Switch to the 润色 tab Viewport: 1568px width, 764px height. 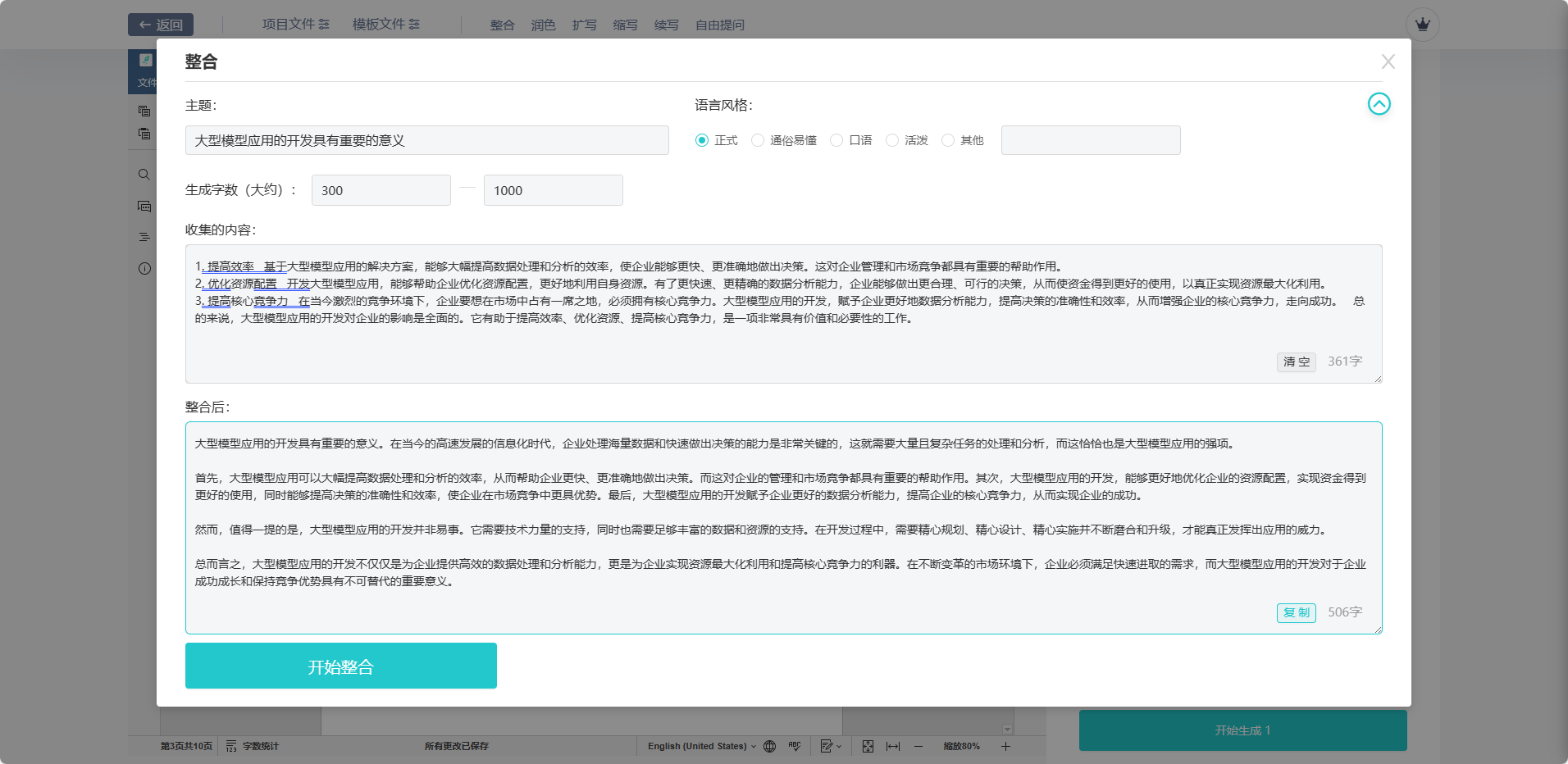coord(543,25)
